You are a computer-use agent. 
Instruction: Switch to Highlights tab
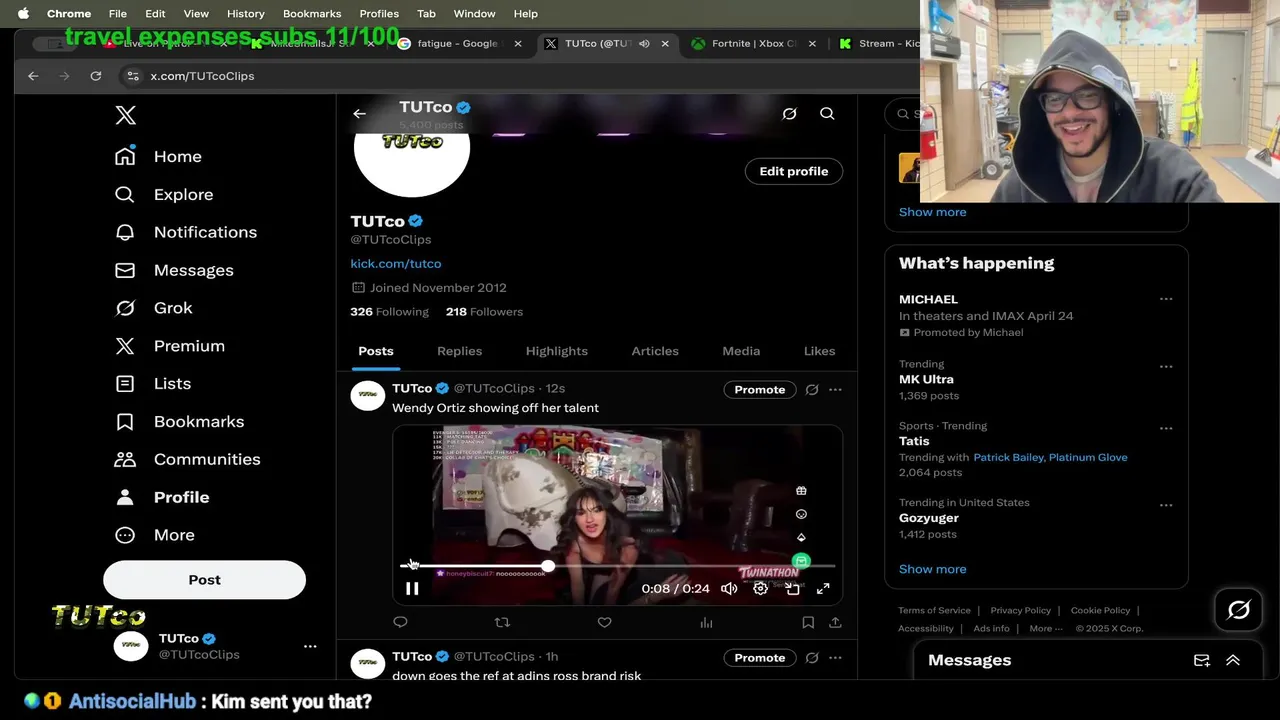pyautogui.click(x=557, y=351)
